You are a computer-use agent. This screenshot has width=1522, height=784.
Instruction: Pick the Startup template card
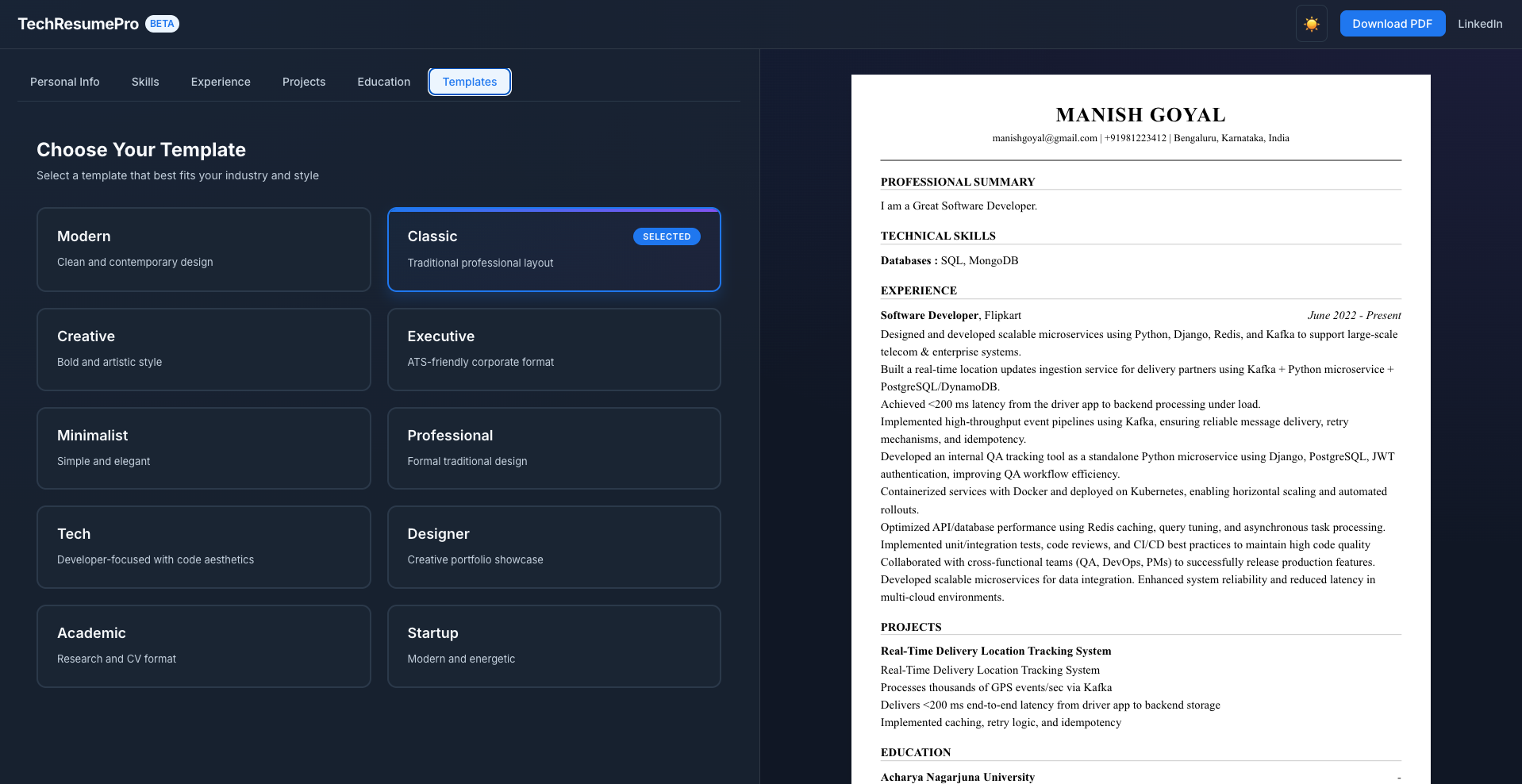pos(554,646)
